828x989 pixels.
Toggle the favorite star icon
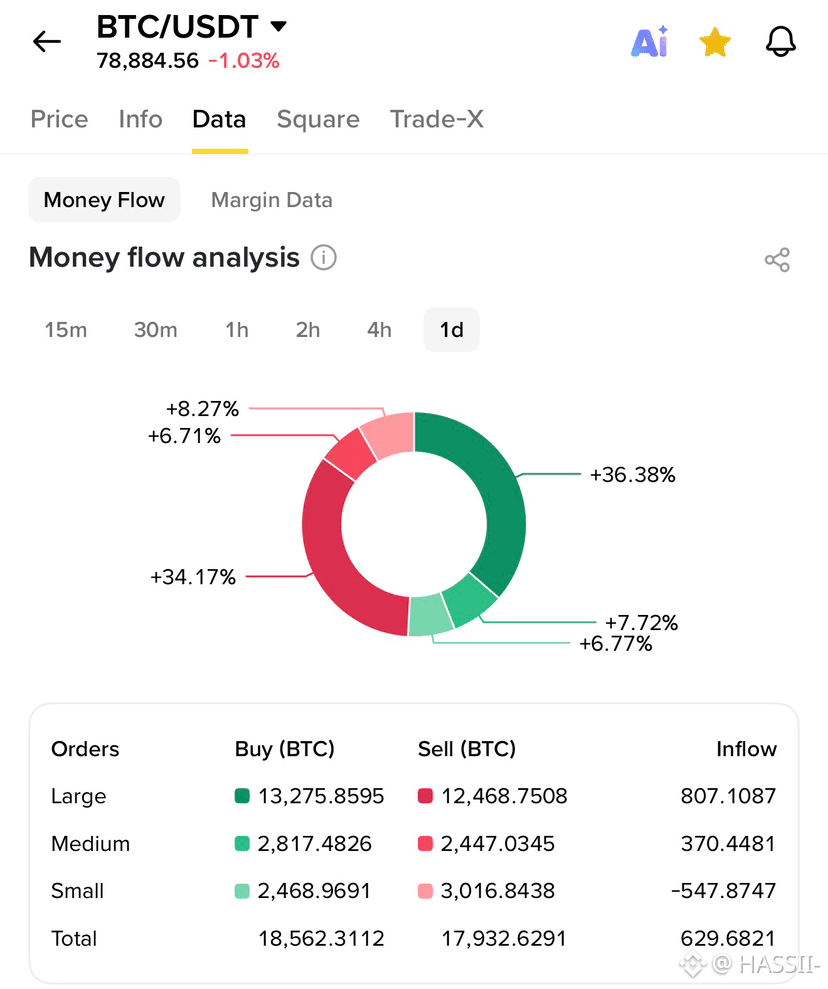click(x=715, y=42)
